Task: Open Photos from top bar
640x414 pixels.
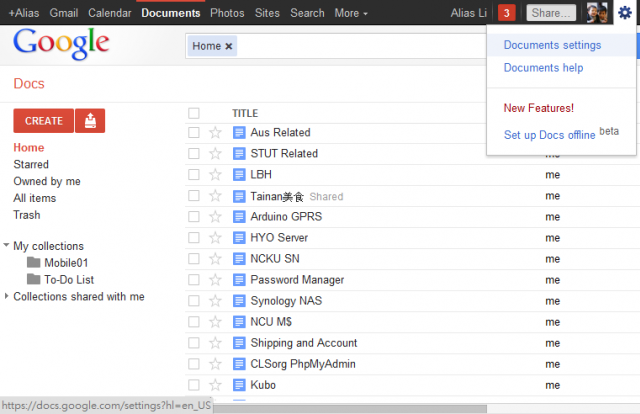Action: 227,13
